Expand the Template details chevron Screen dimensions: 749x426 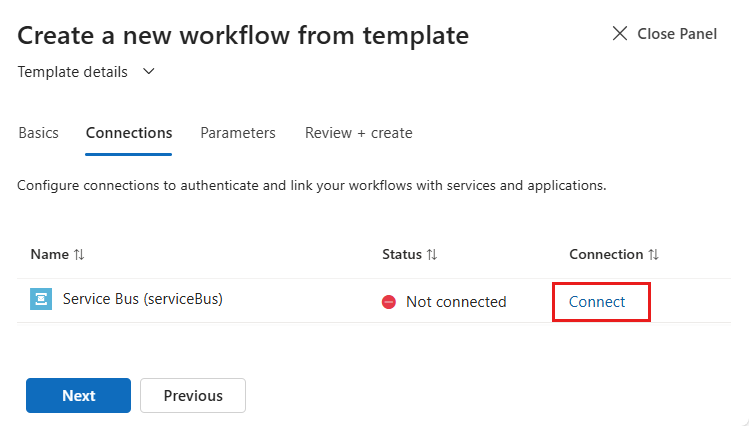coord(149,72)
